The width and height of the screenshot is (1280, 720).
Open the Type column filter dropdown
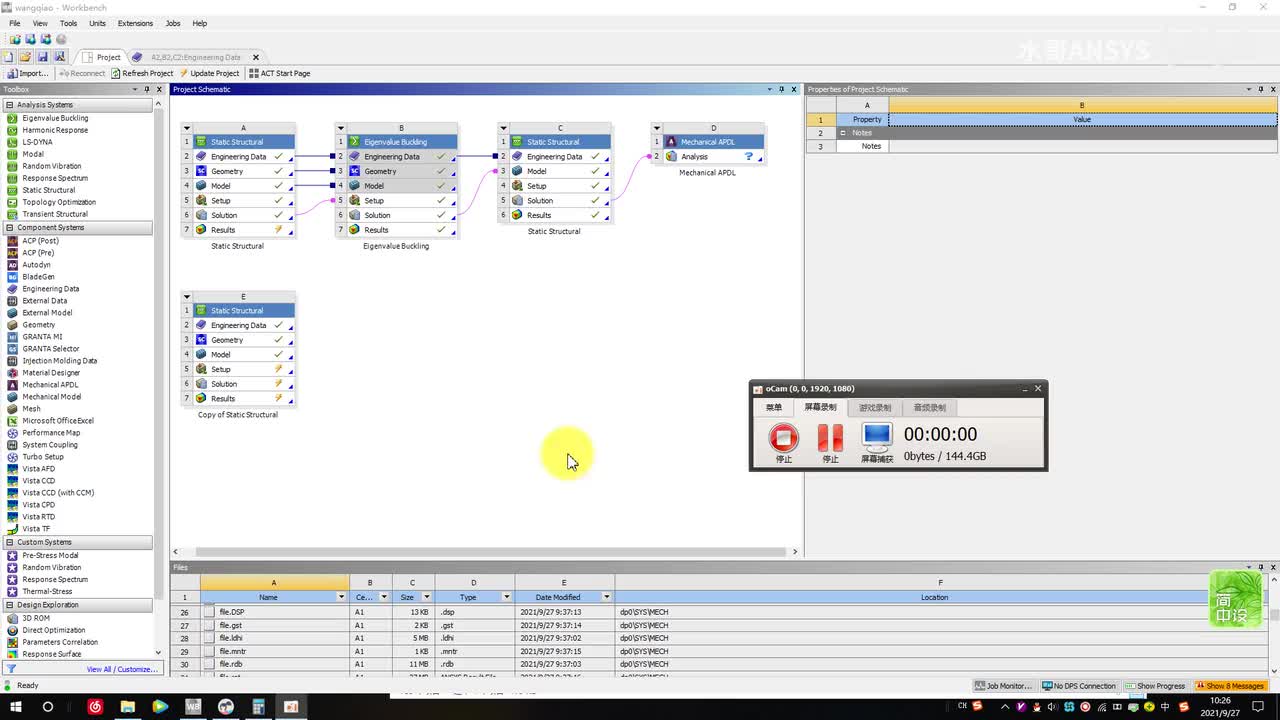click(x=506, y=597)
